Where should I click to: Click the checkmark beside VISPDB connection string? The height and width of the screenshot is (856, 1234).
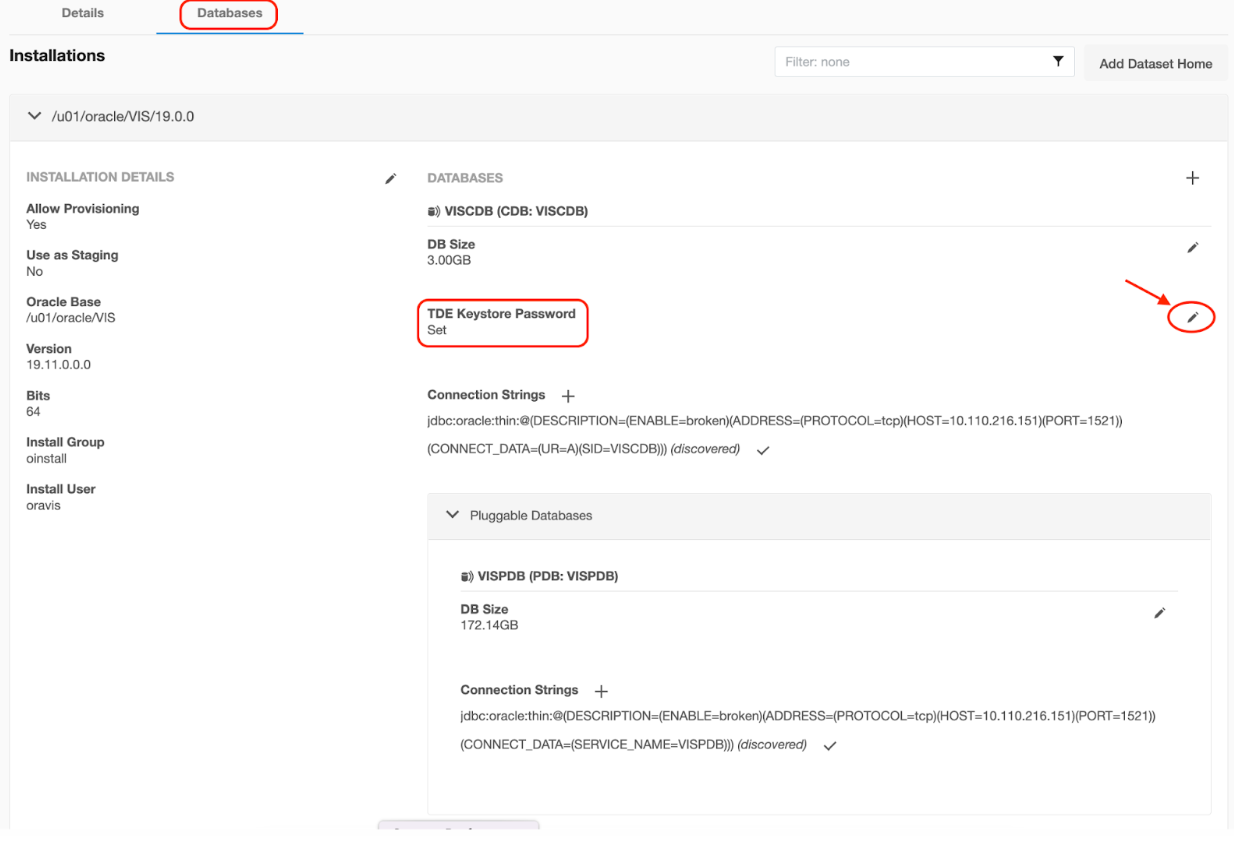tap(829, 746)
